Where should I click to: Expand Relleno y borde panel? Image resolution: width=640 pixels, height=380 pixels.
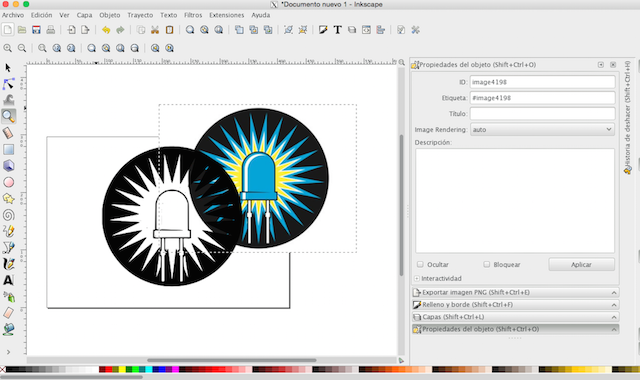pos(516,304)
